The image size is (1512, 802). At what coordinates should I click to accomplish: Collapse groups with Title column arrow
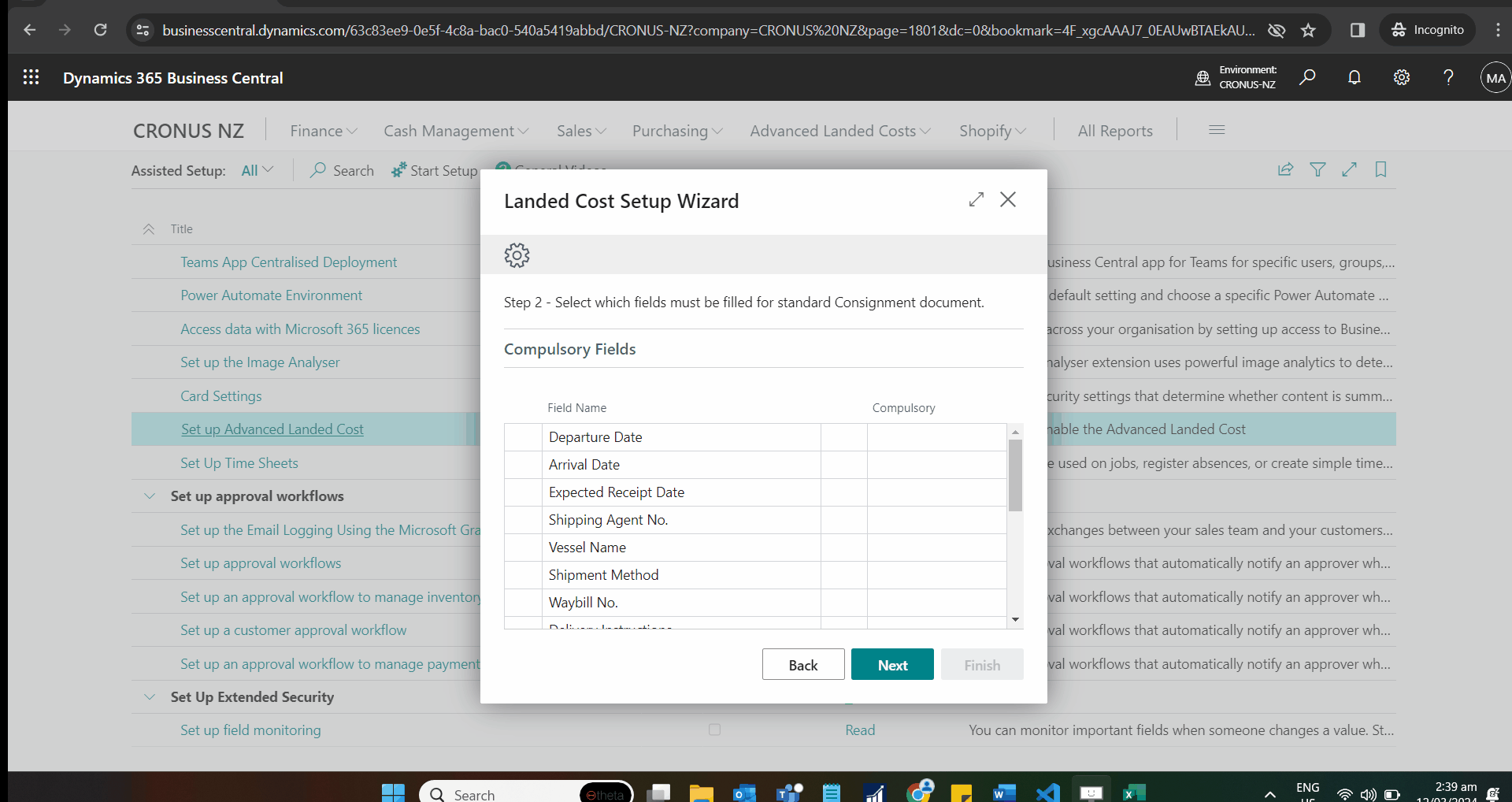(x=149, y=228)
